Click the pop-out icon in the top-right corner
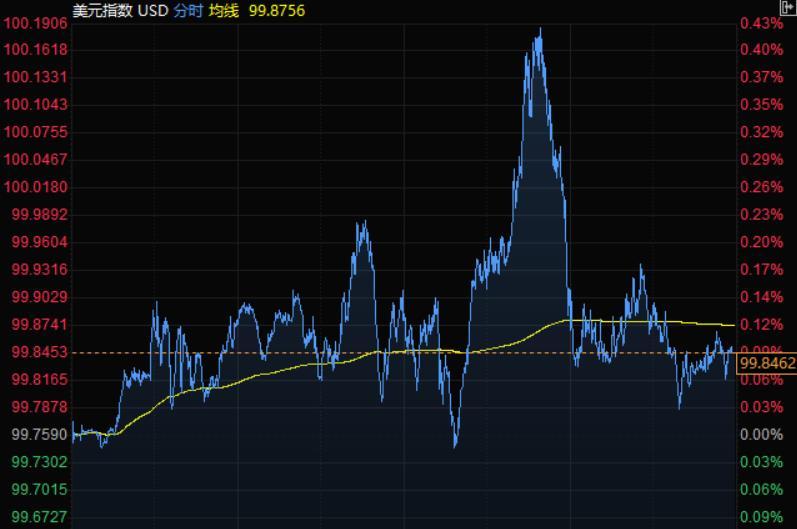This screenshot has height=529, width=797. coord(785,8)
